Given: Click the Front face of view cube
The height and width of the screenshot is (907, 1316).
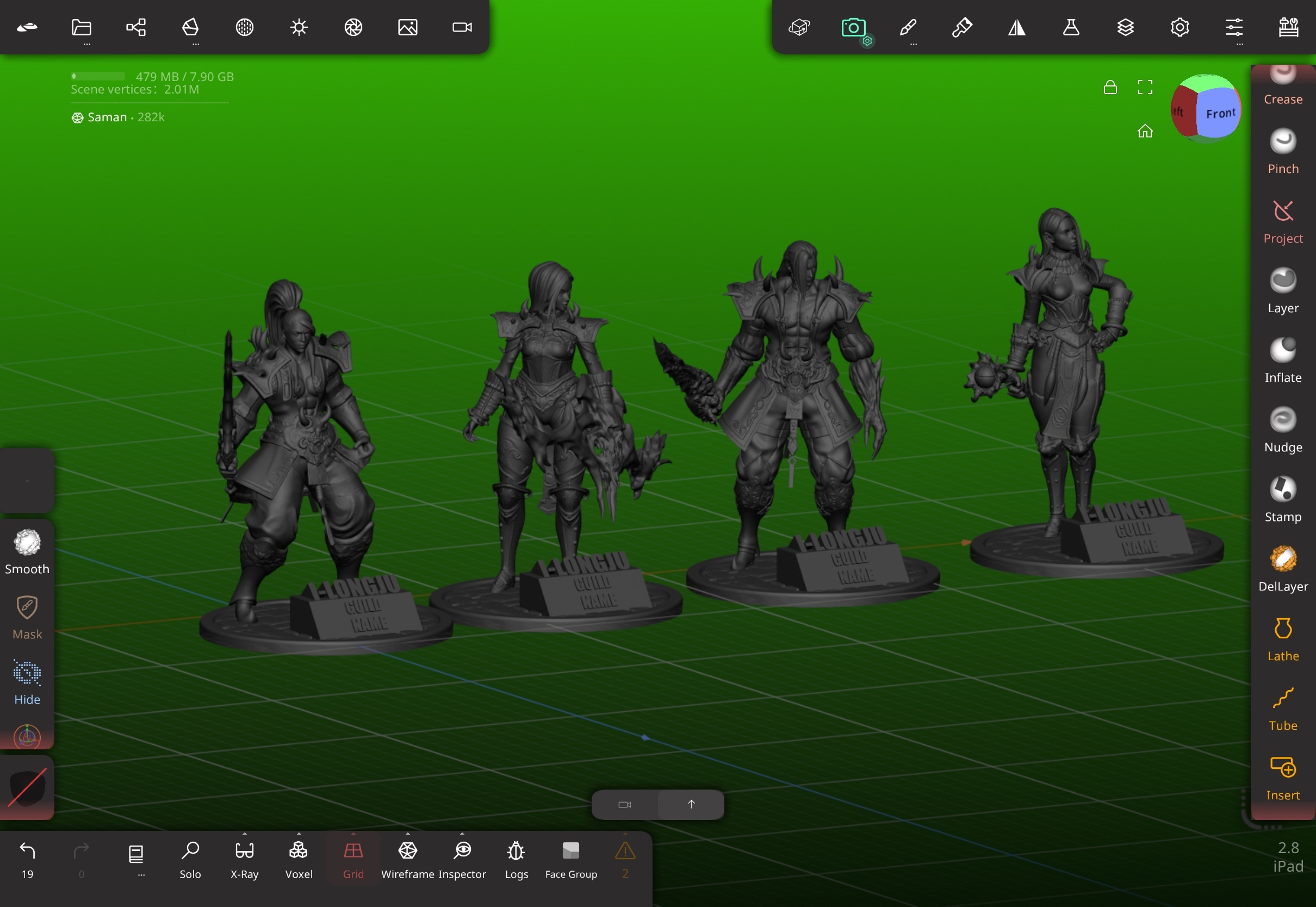Looking at the screenshot, I should 1219,114.
